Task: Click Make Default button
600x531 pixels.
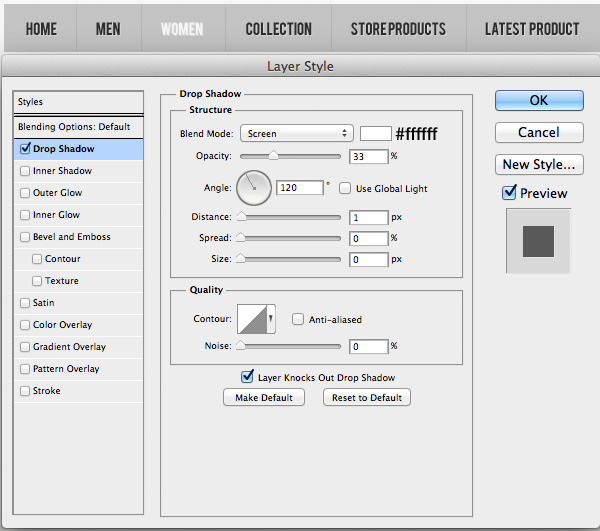Action: 264,397
